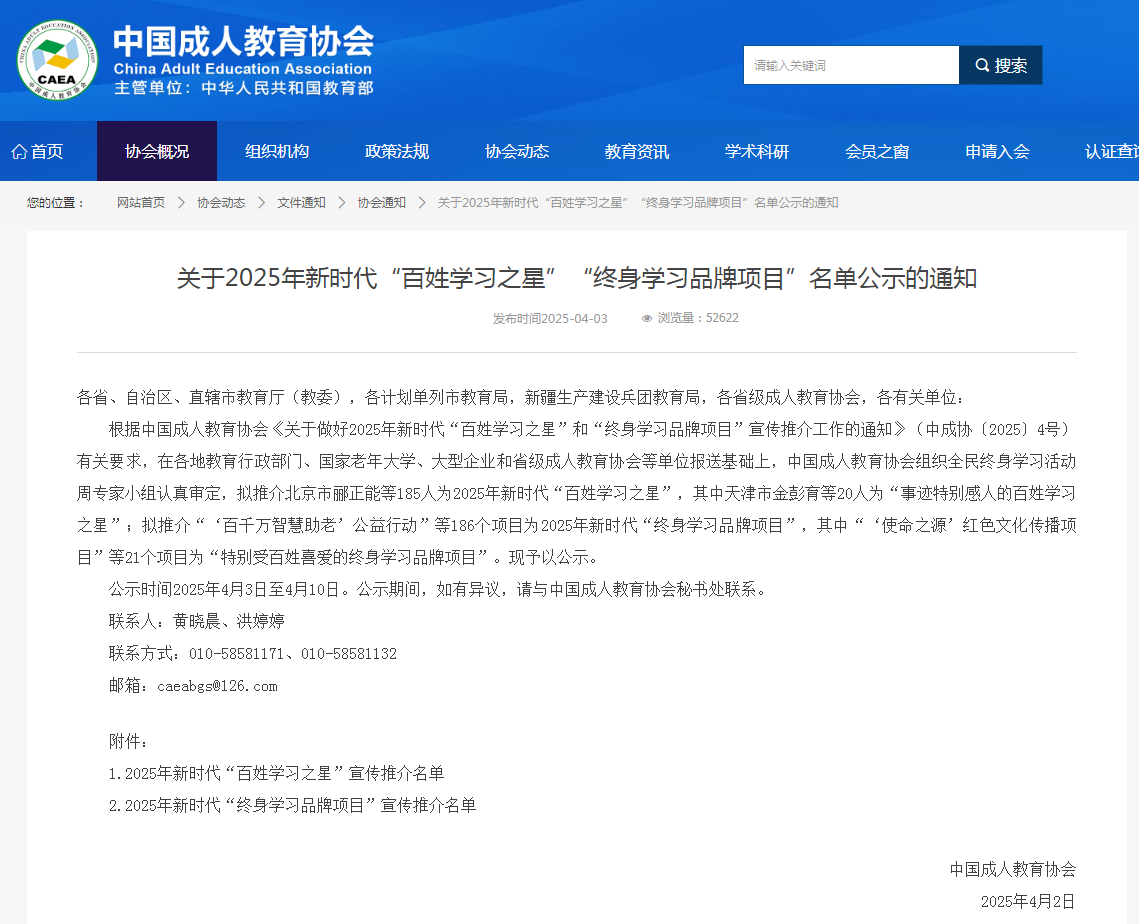Click the publish date 发布时间2025-04-03

click(550, 318)
